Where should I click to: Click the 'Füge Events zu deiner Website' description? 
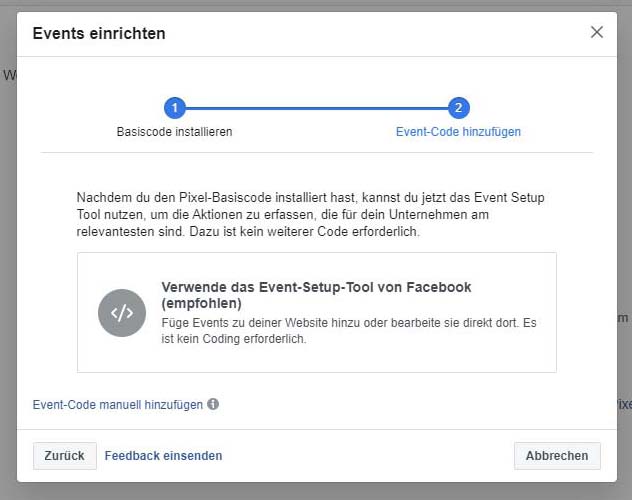tap(349, 330)
